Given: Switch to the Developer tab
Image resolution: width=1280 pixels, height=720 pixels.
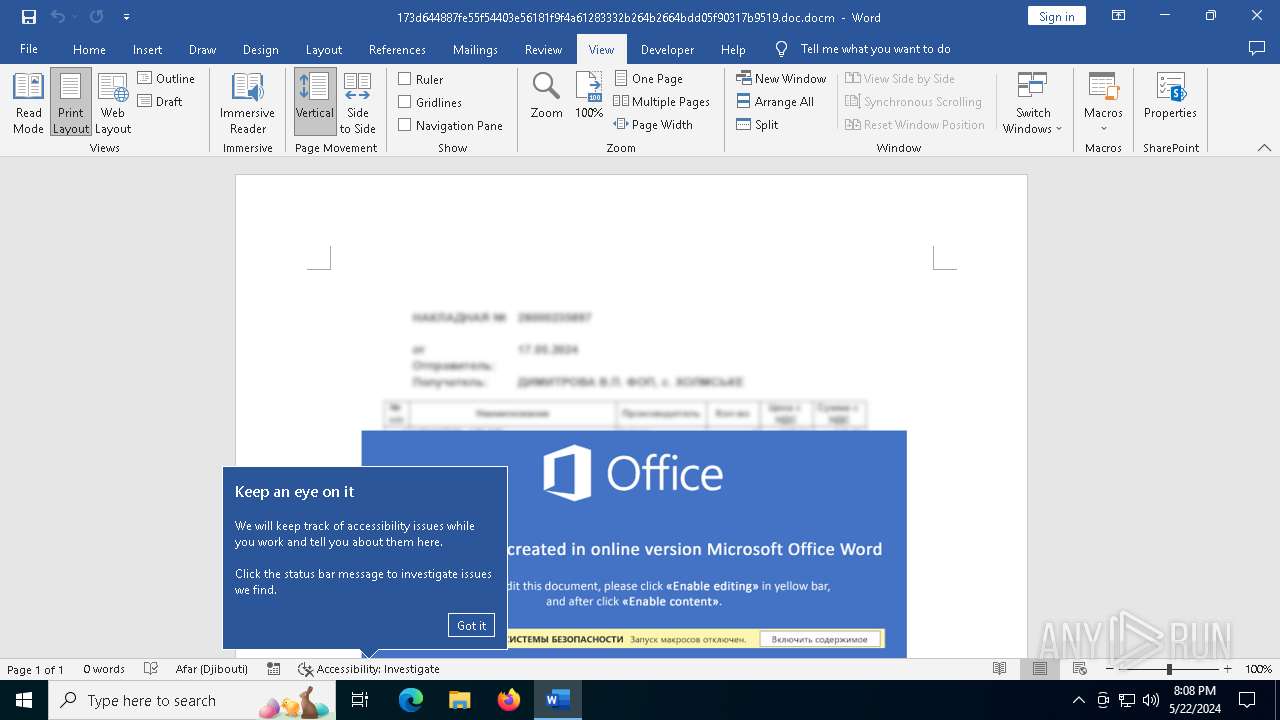Looking at the screenshot, I should (x=667, y=49).
